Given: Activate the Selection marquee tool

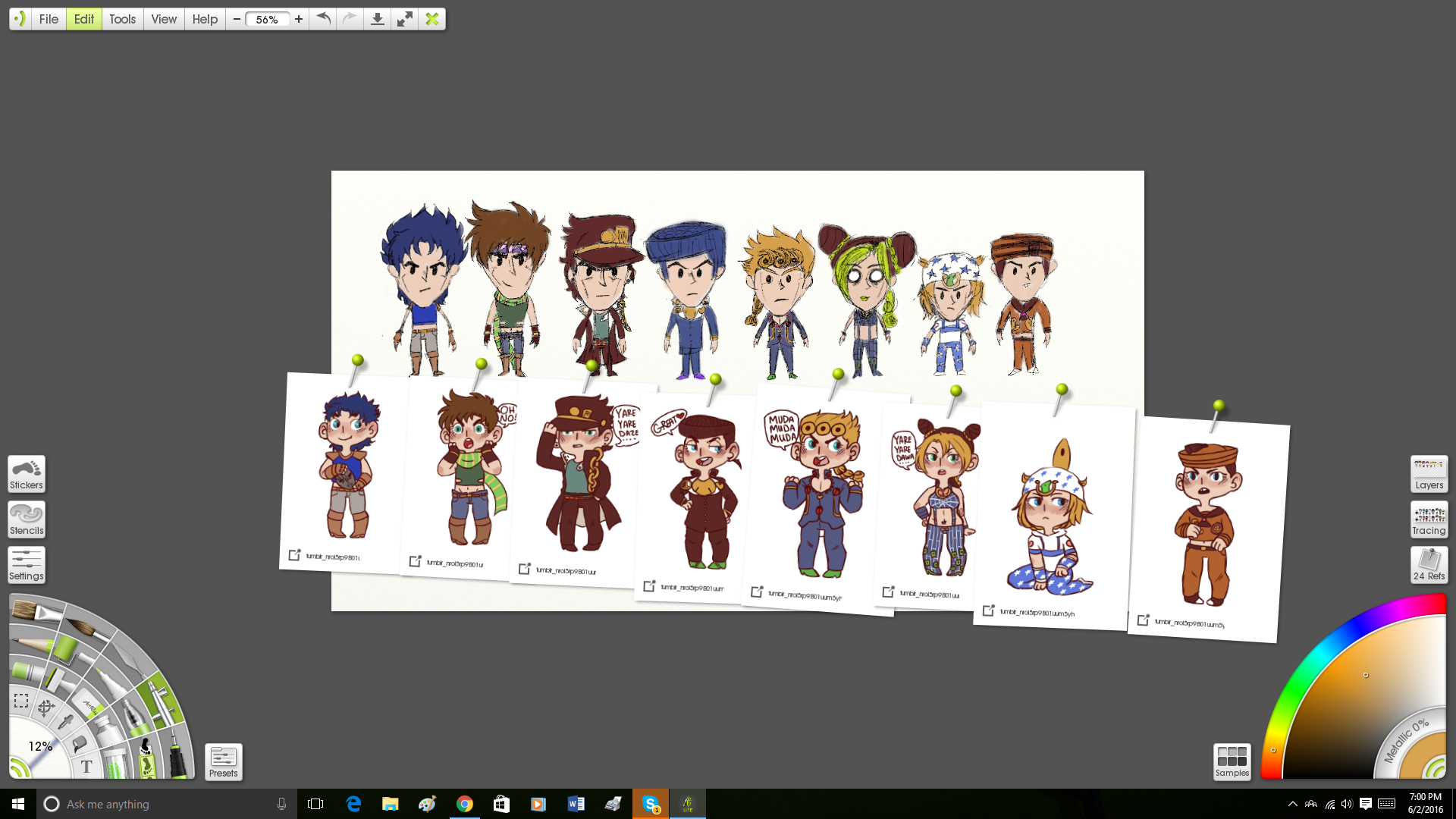Looking at the screenshot, I should [21, 701].
